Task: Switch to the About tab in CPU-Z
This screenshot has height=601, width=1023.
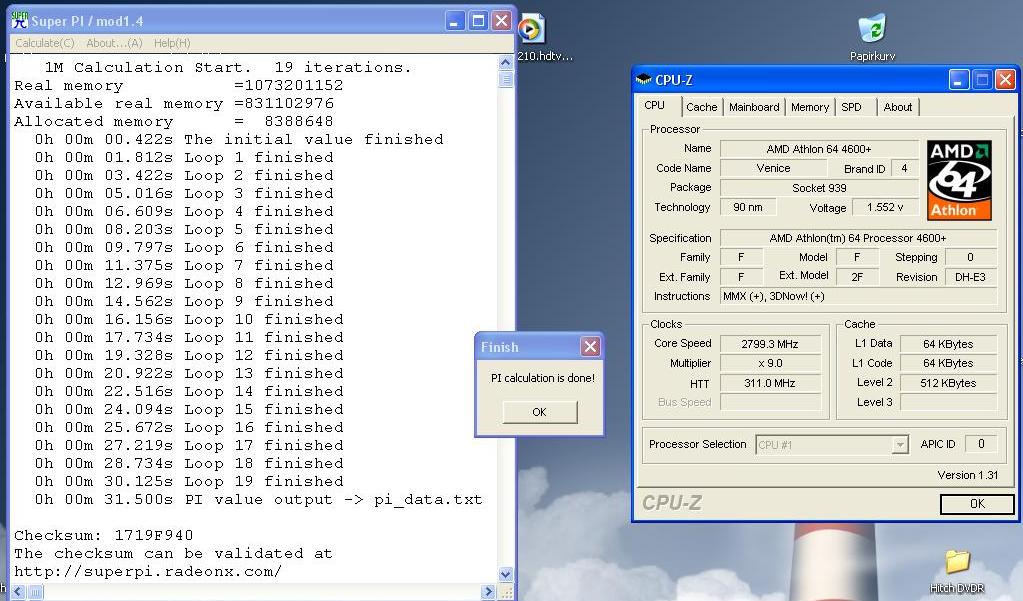Action: [x=898, y=107]
